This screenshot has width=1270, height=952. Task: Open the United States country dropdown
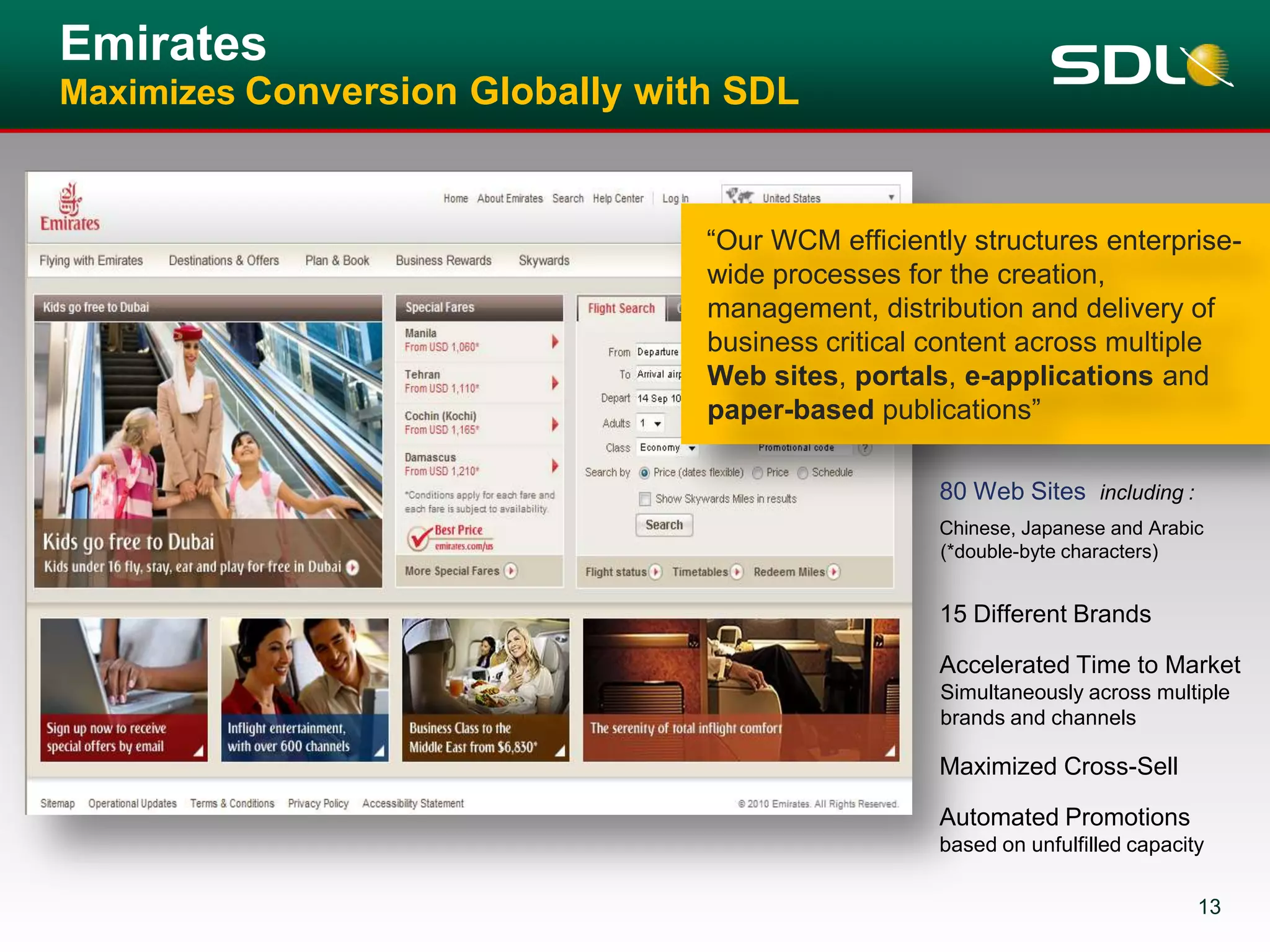tap(890, 197)
